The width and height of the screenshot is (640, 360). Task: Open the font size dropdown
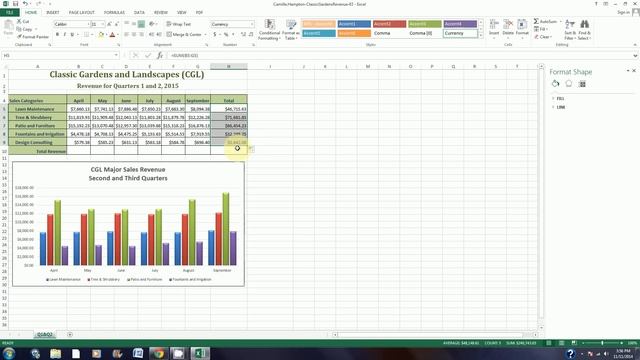[x=102, y=24]
